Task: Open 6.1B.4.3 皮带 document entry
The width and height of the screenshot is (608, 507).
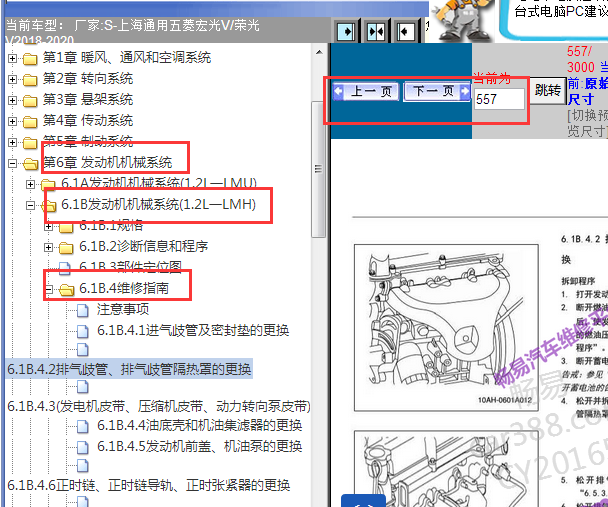Action: click(159, 406)
